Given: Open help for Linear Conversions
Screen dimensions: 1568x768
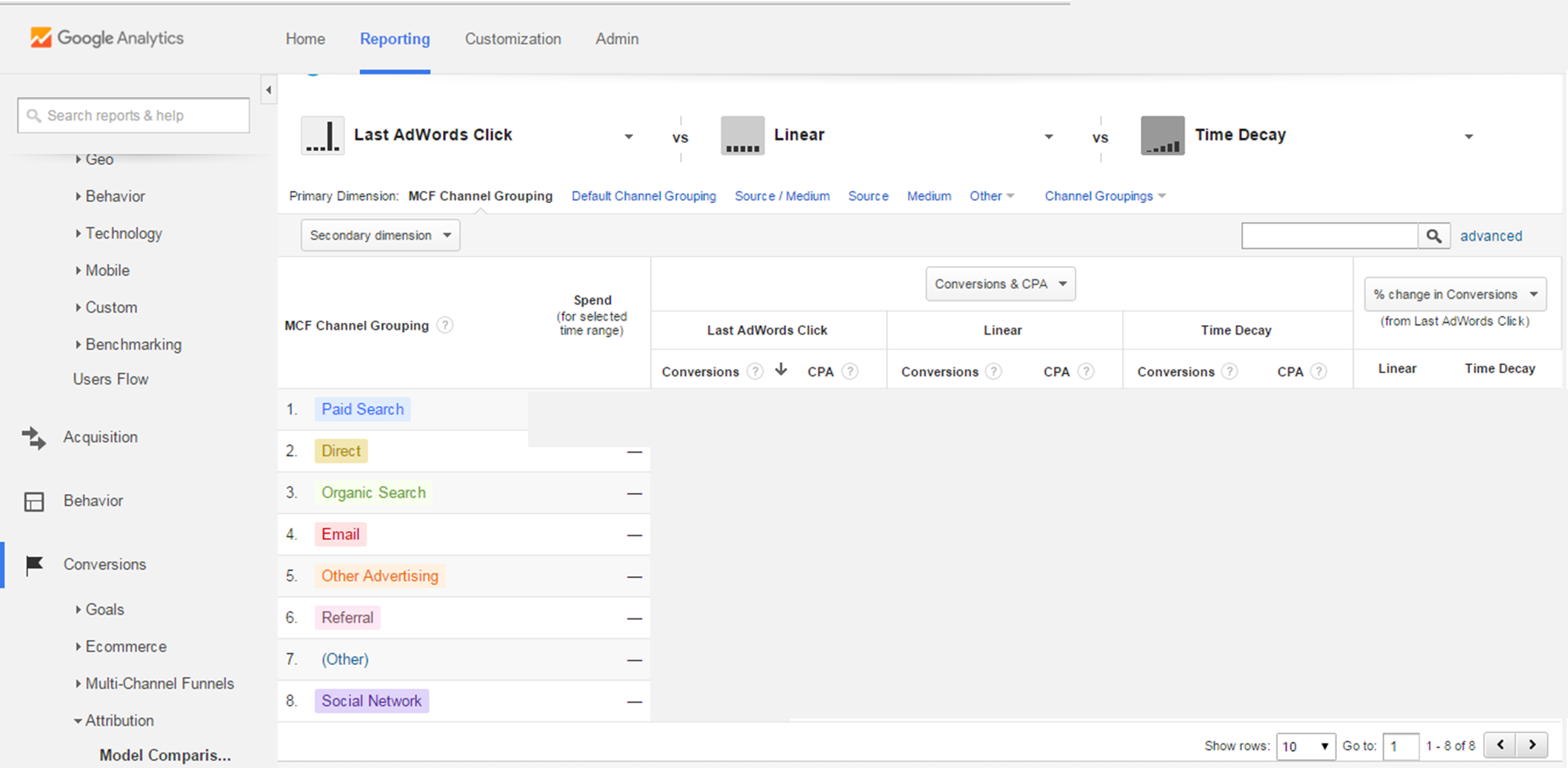Looking at the screenshot, I should pos(994,372).
